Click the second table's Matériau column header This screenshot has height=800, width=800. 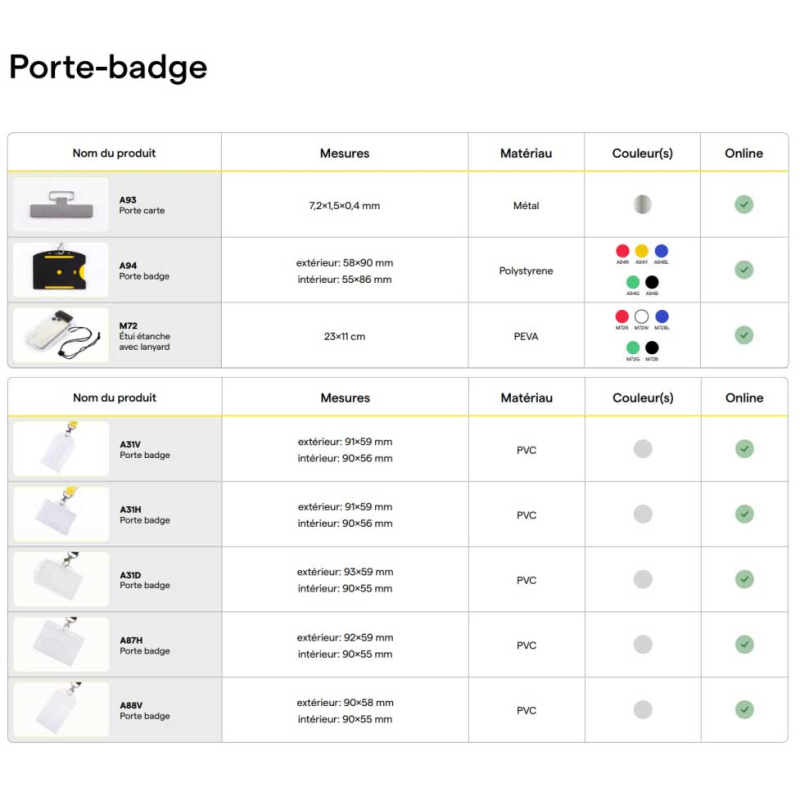tap(526, 398)
